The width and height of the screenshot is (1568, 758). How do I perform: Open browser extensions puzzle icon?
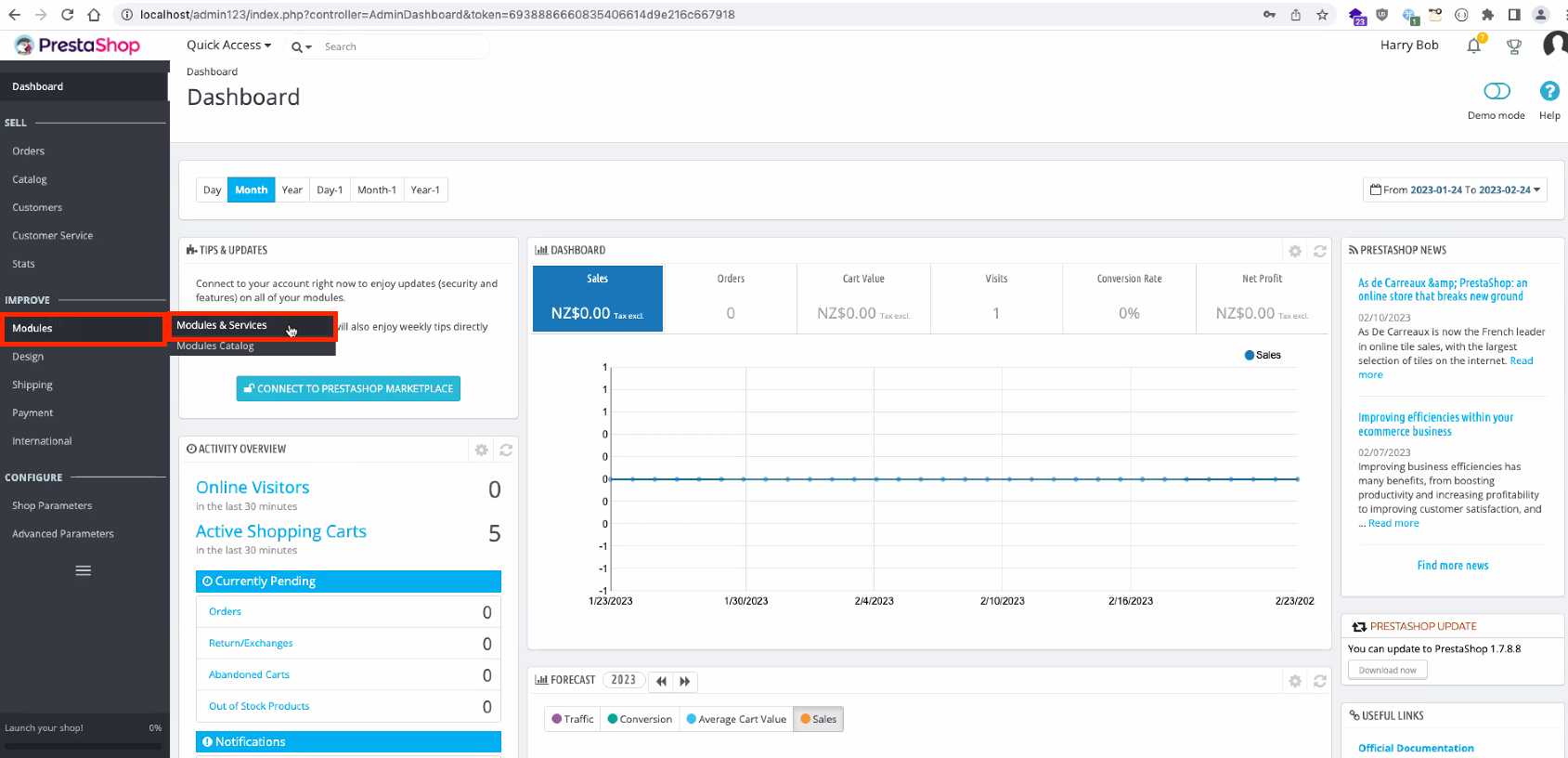(1487, 15)
